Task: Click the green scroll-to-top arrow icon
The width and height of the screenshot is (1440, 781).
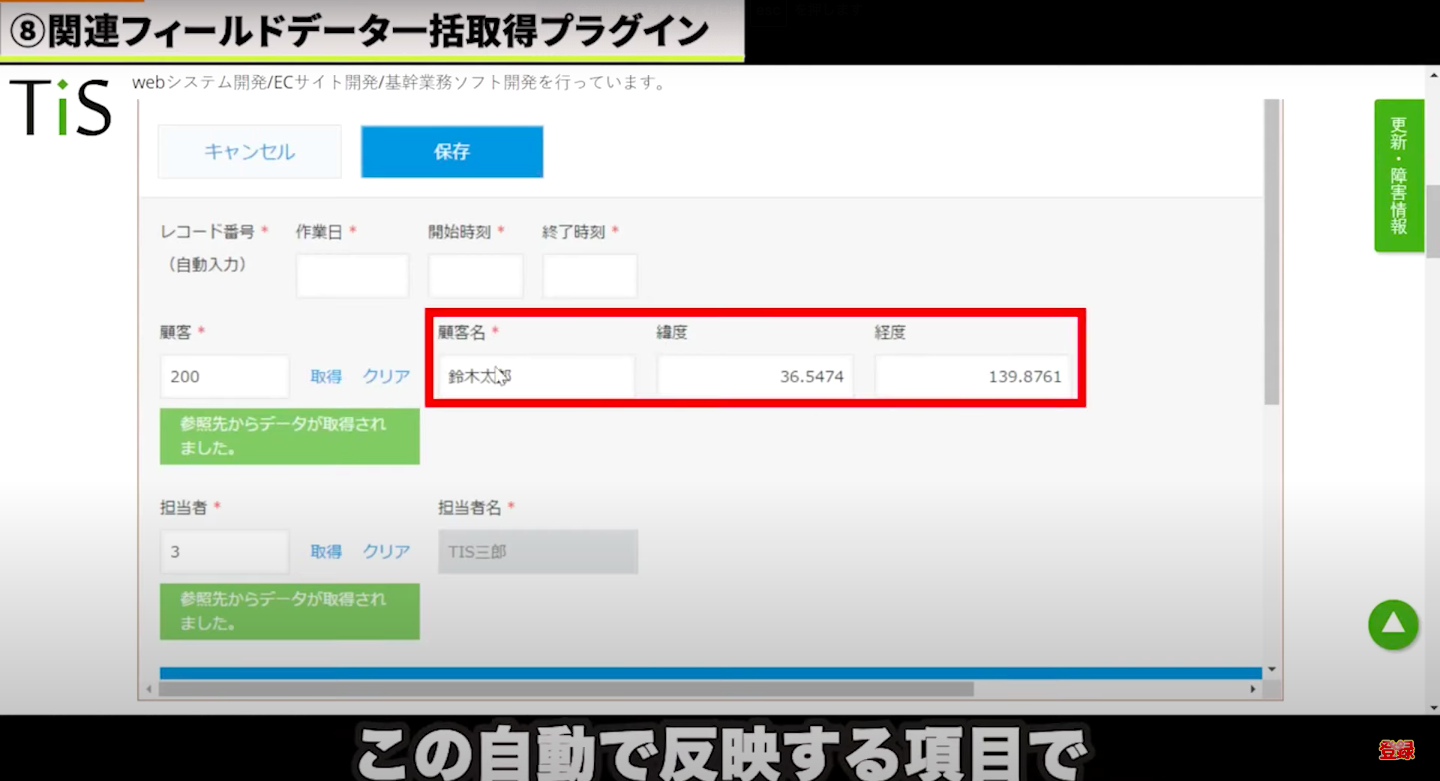Action: (1393, 625)
